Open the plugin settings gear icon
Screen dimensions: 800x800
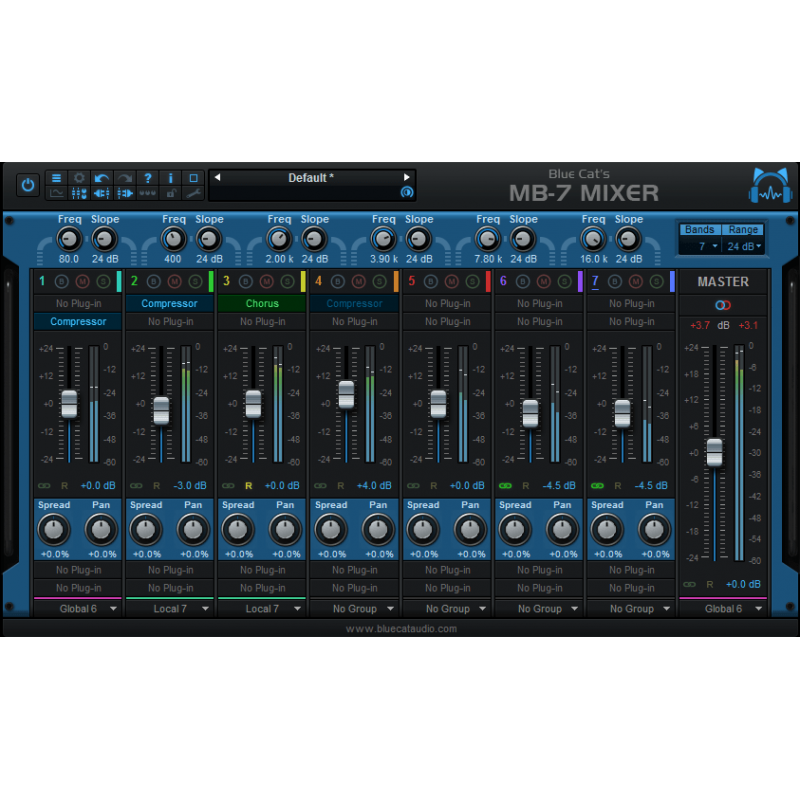(79, 178)
